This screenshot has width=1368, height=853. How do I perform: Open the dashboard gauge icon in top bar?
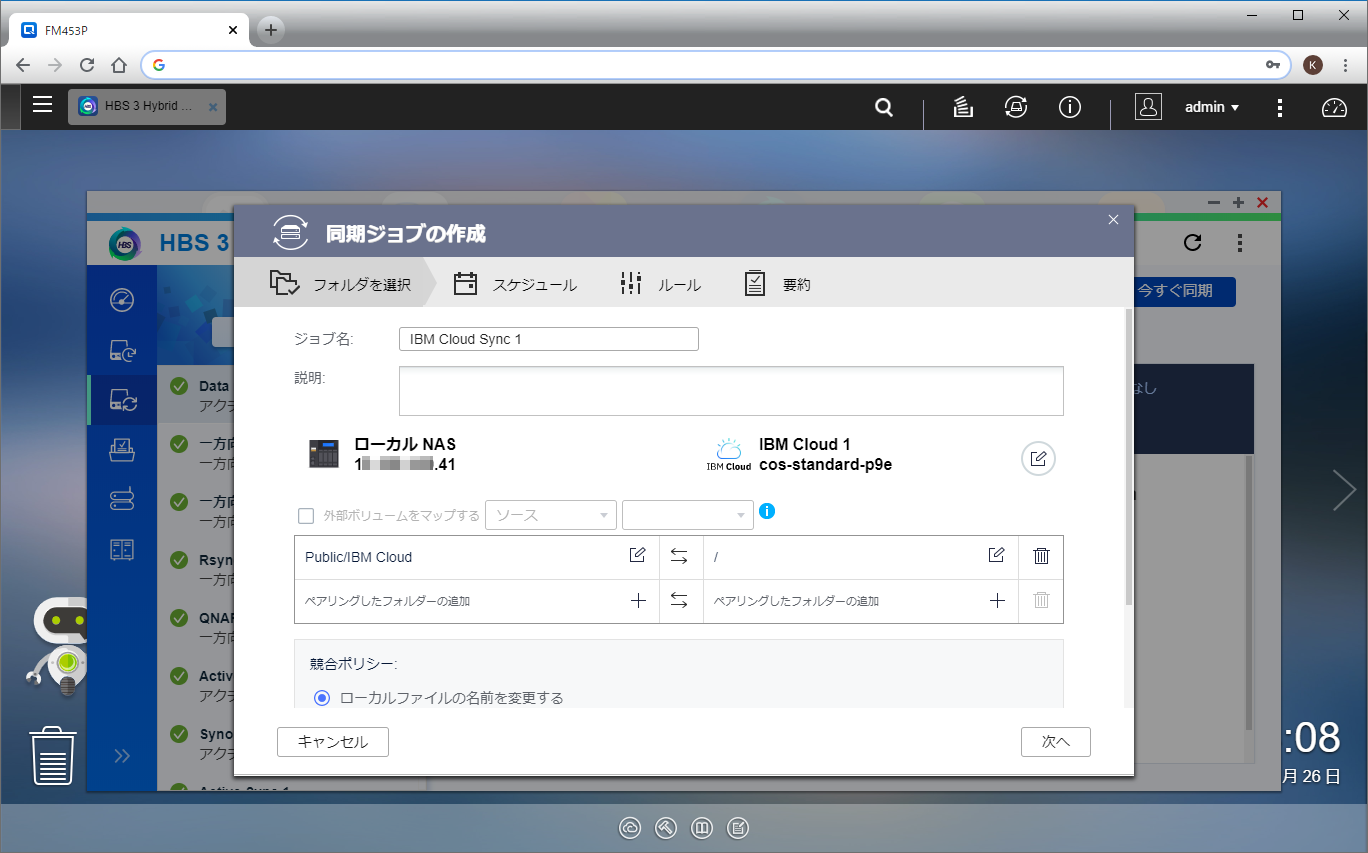pos(1335,108)
